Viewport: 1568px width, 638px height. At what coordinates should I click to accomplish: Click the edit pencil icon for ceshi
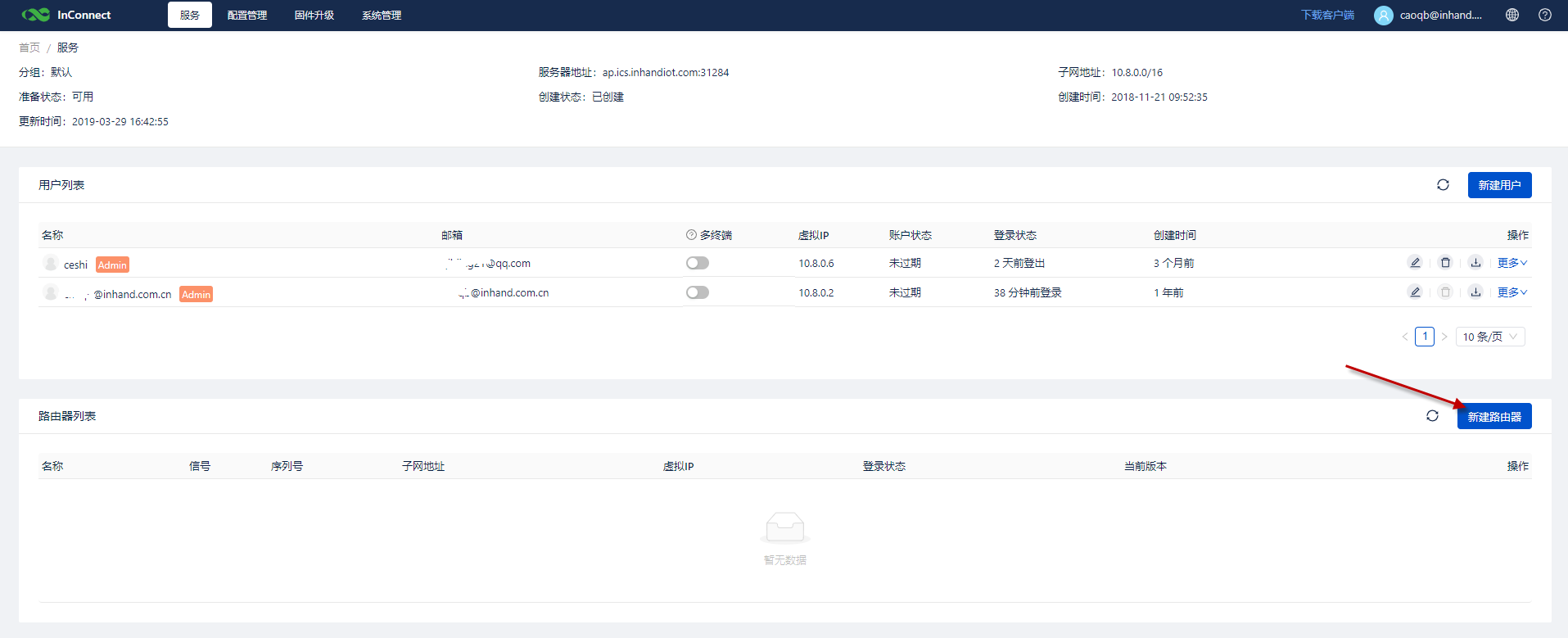point(1414,263)
